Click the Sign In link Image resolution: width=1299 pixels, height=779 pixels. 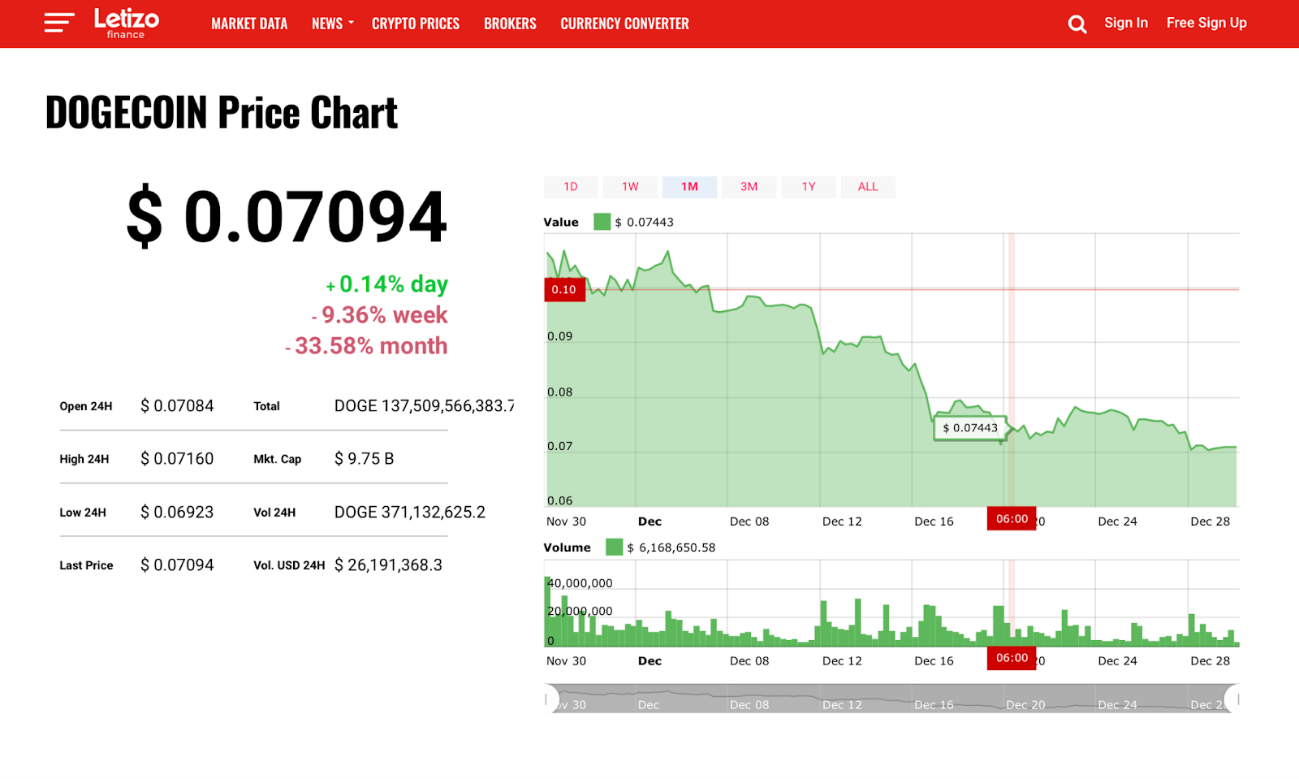click(1126, 23)
